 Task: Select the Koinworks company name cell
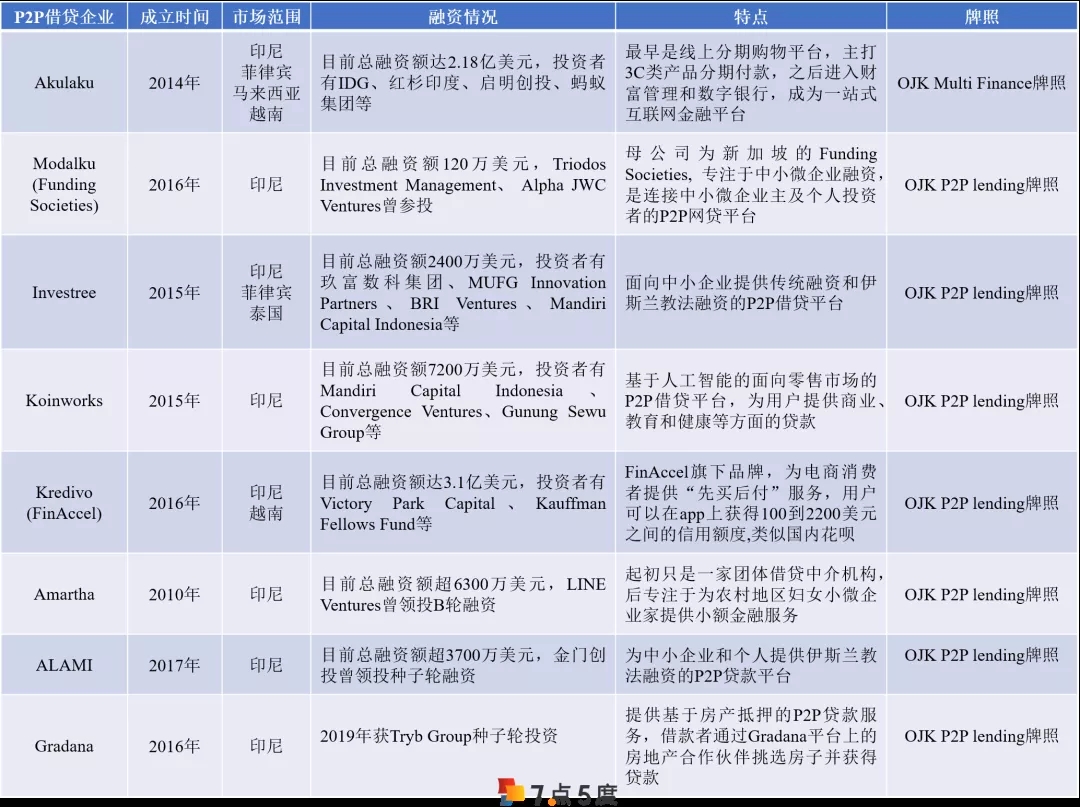click(x=64, y=400)
